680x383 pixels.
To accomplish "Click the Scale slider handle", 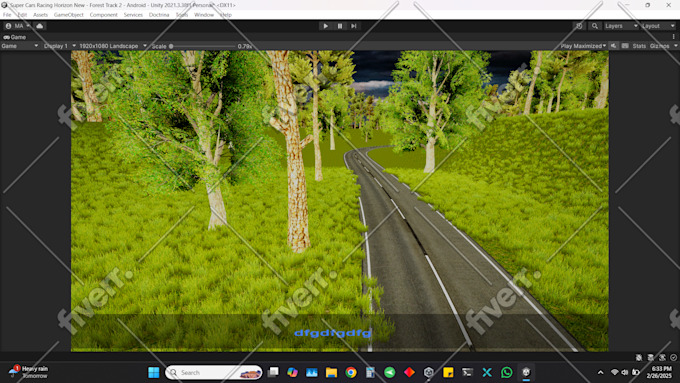I will (171, 46).
